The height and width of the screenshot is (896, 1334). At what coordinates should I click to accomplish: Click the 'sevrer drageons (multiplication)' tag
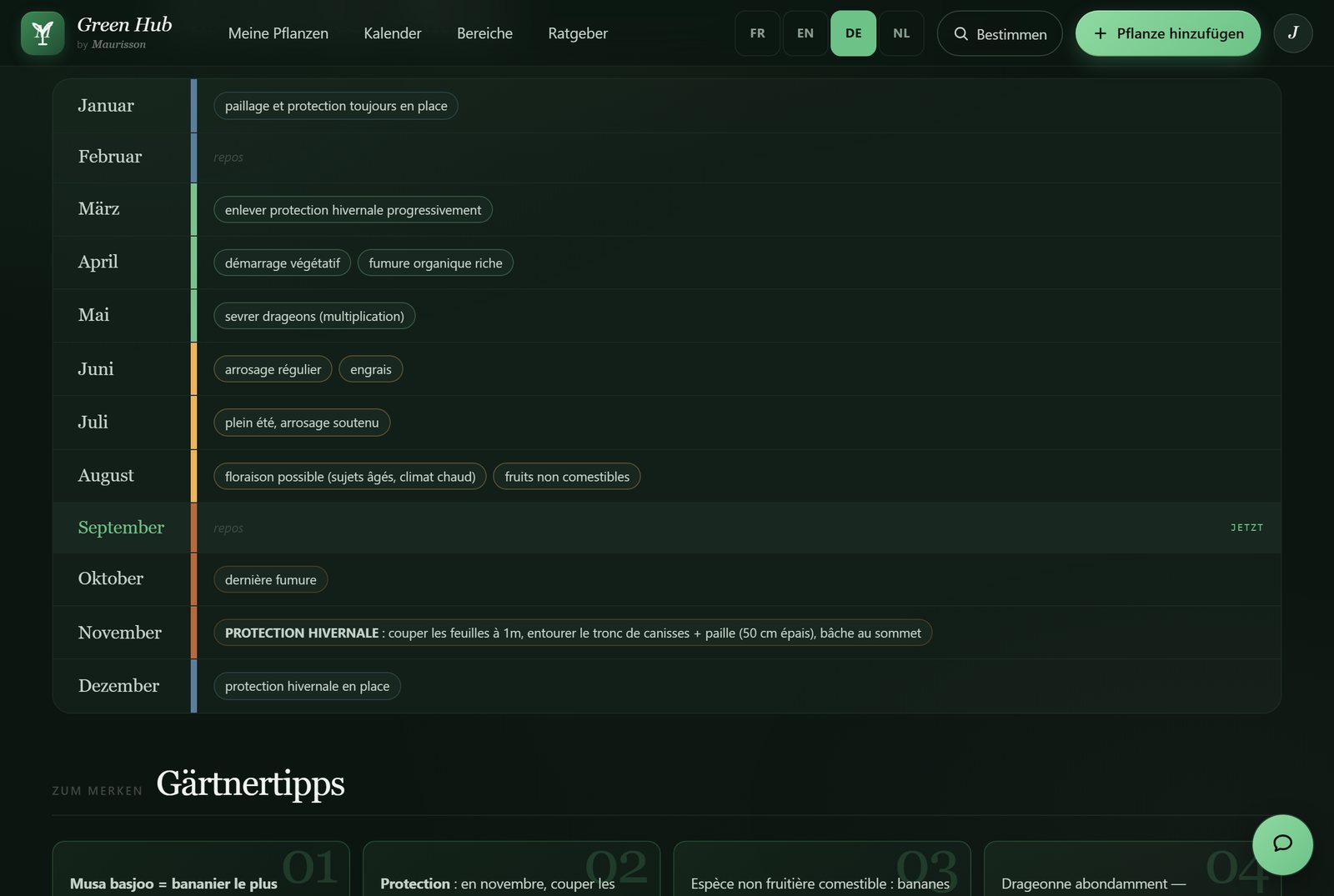point(314,317)
